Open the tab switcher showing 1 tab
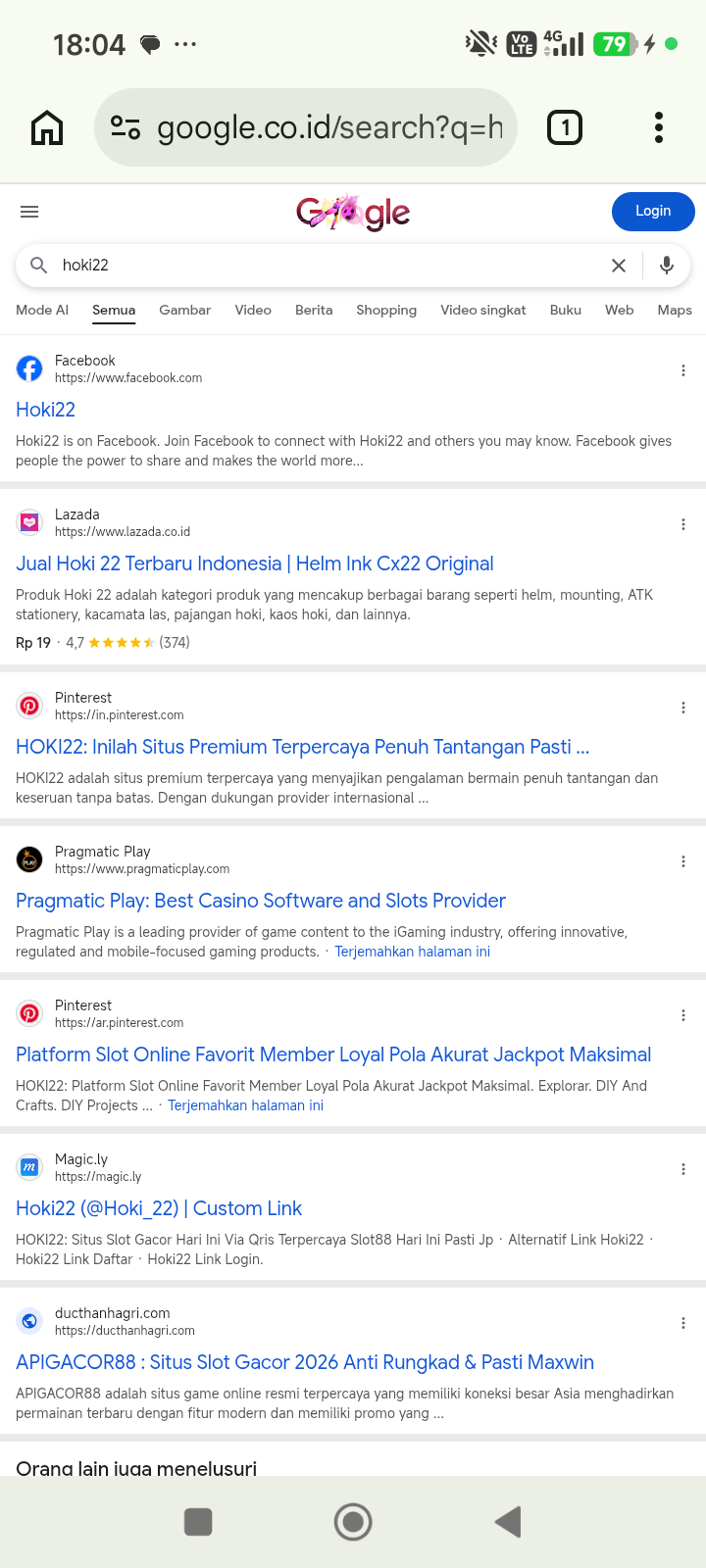Screen dimensions: 706x1568 [x=564, y=127]
